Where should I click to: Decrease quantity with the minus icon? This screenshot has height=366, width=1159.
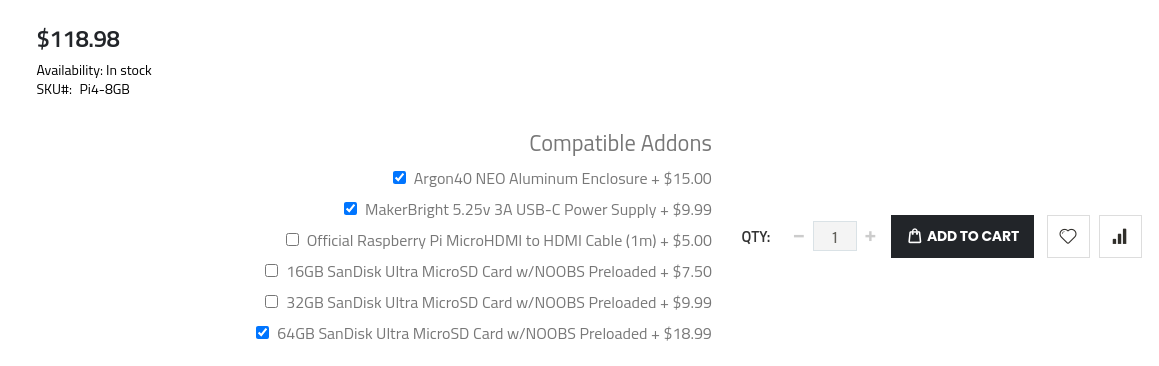click(x=798, y=237)
